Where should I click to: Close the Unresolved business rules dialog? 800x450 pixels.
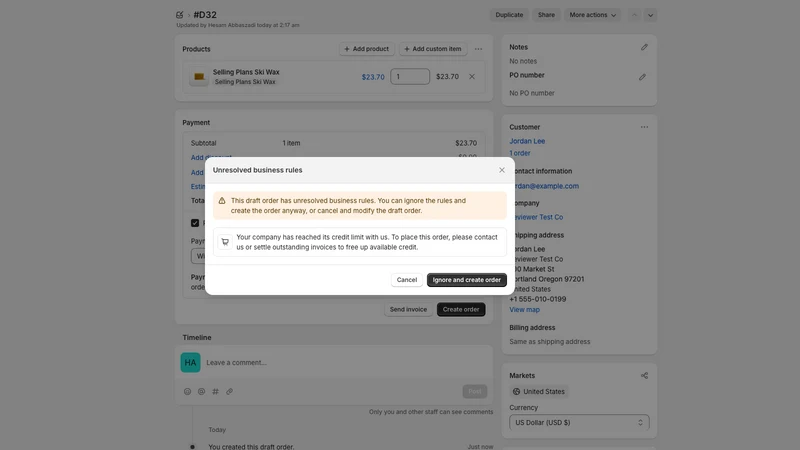[502, 170]
